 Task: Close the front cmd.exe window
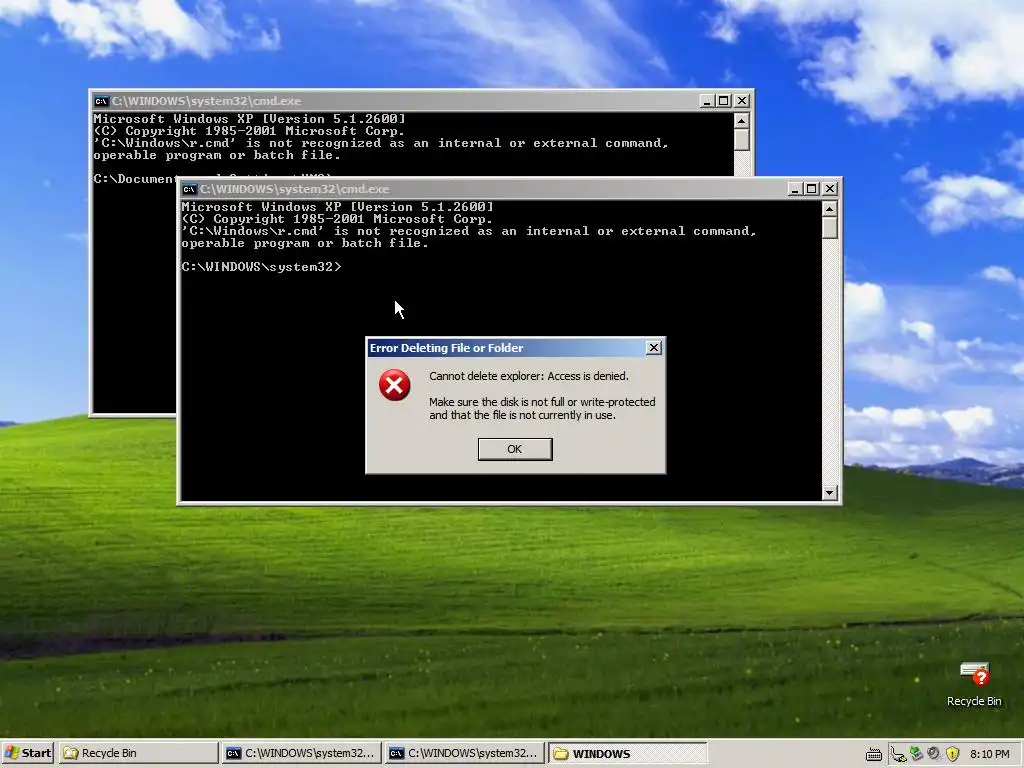point(829,189)
